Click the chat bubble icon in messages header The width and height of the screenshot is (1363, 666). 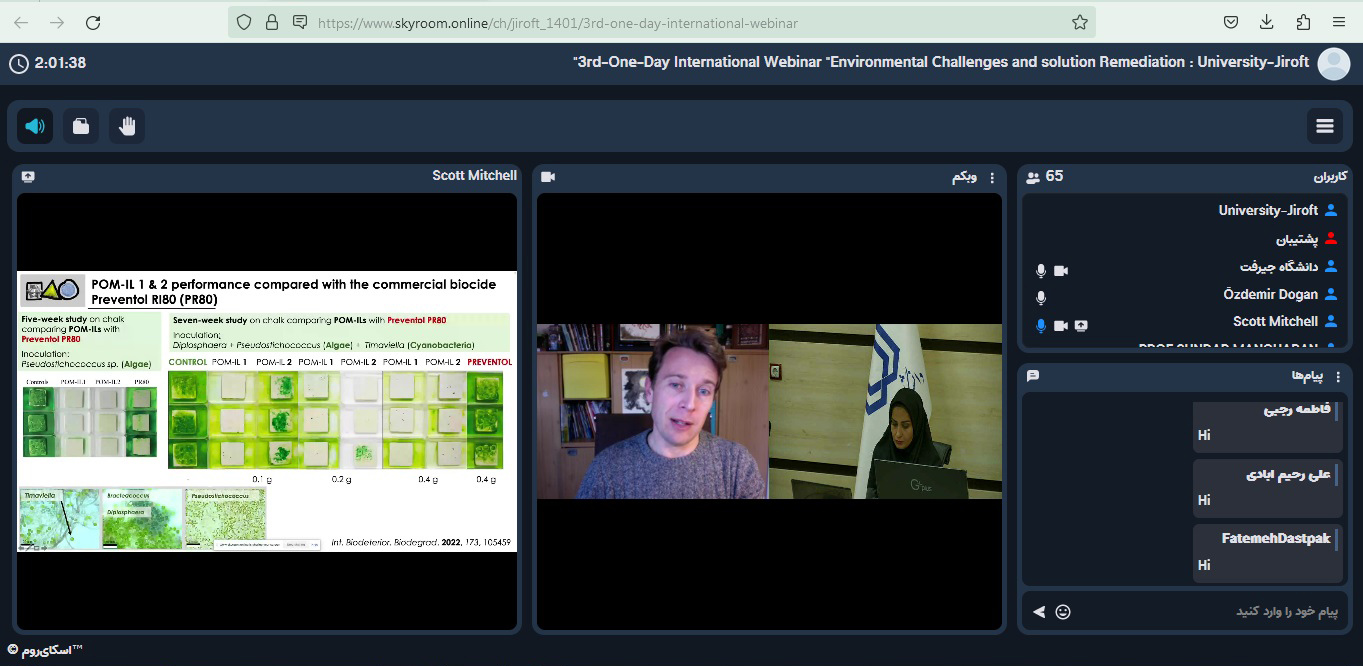coord(1033,376)
